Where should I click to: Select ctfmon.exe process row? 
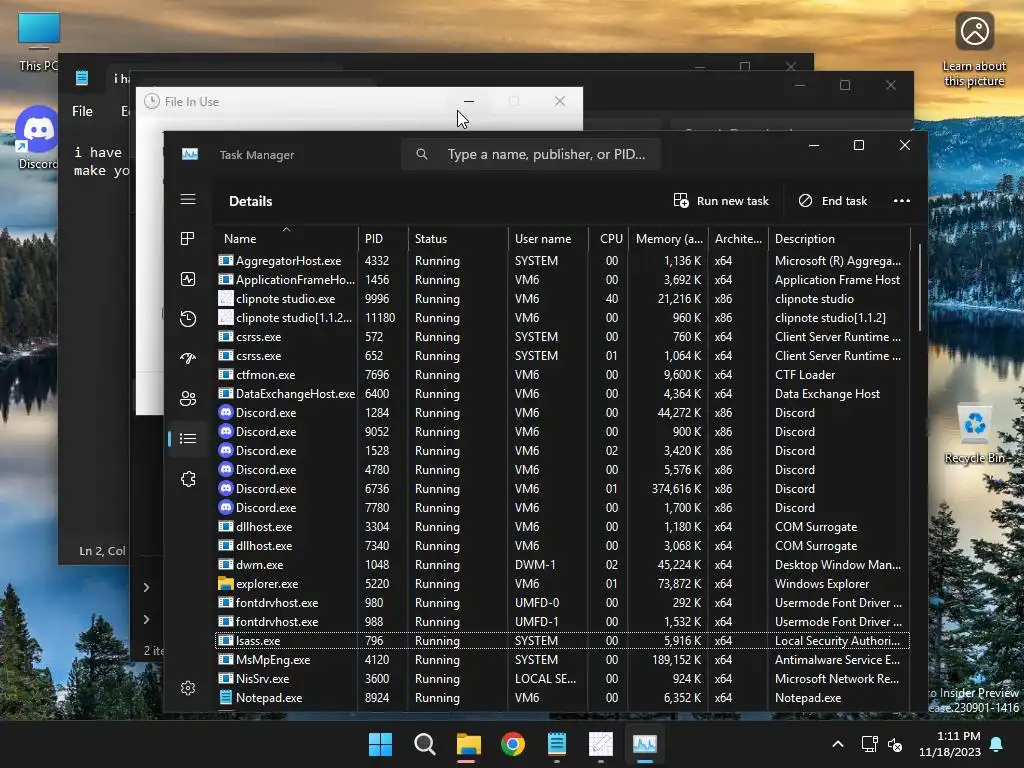(562, 374)
